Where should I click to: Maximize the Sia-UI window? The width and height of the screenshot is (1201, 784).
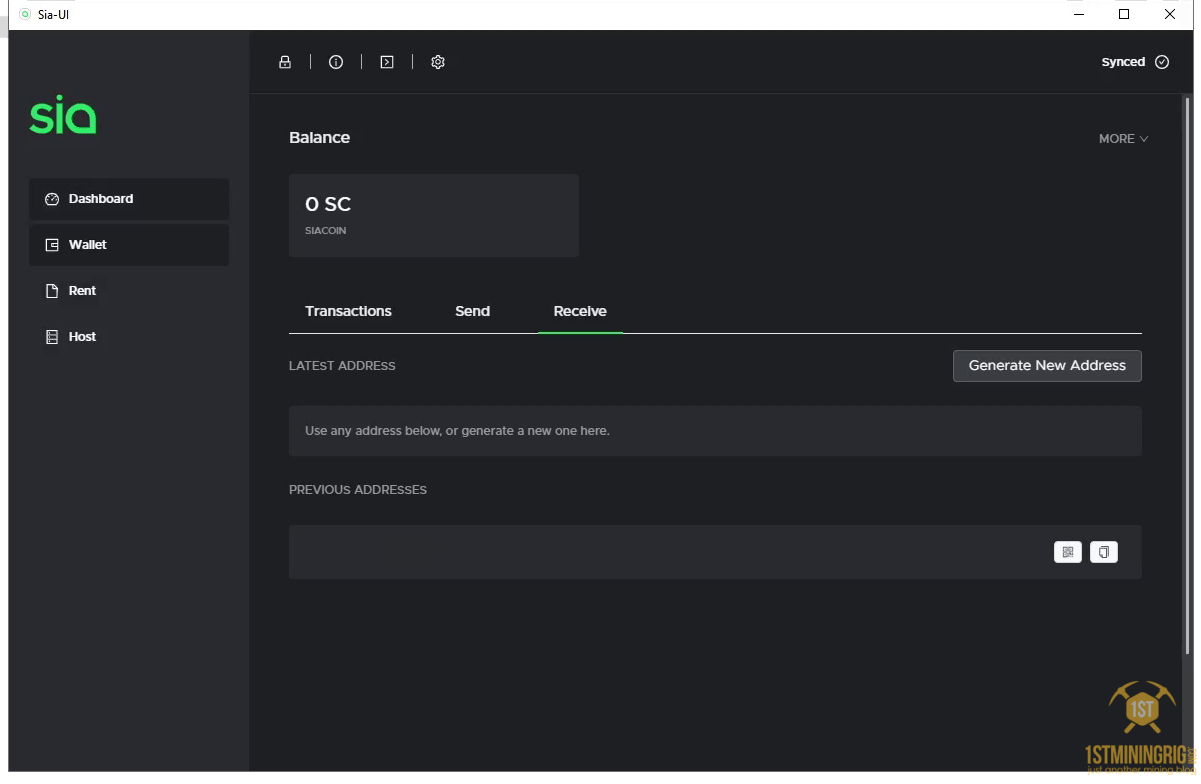pyautogui.click(x=1124, y=14)
